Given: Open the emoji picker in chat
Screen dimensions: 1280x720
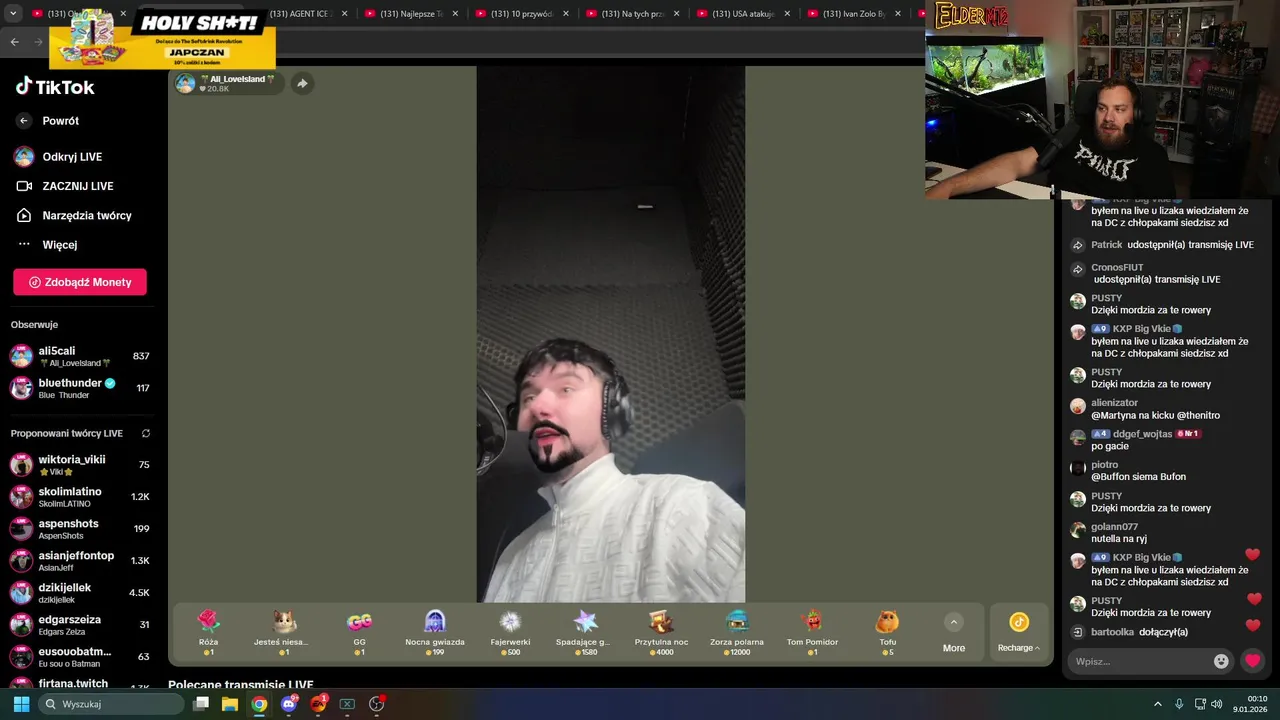Looking at the screenshot, I should pos(1221,661).
